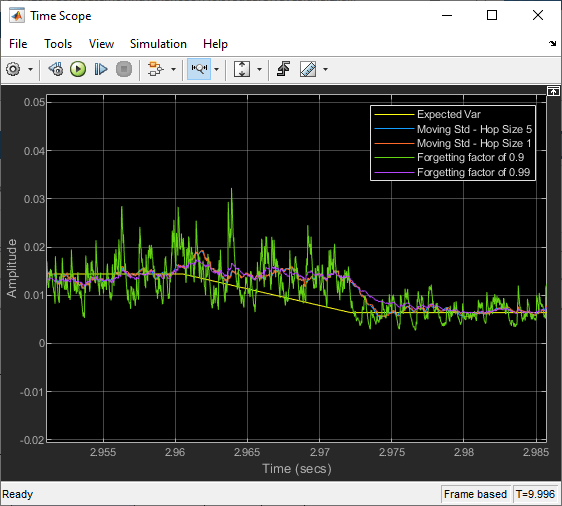
Task: Toggle the Zoom X-axis tool
Action: click(x=199, y=69)
